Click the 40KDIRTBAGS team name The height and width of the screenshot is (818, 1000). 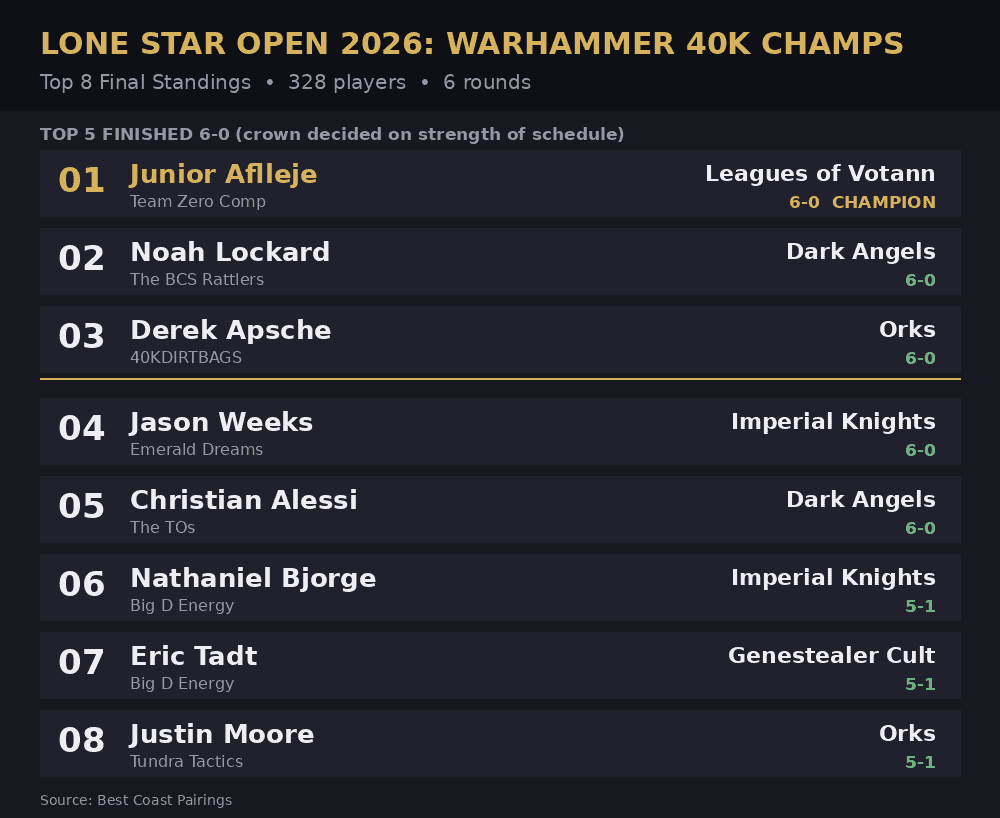[x=186, y=358]
